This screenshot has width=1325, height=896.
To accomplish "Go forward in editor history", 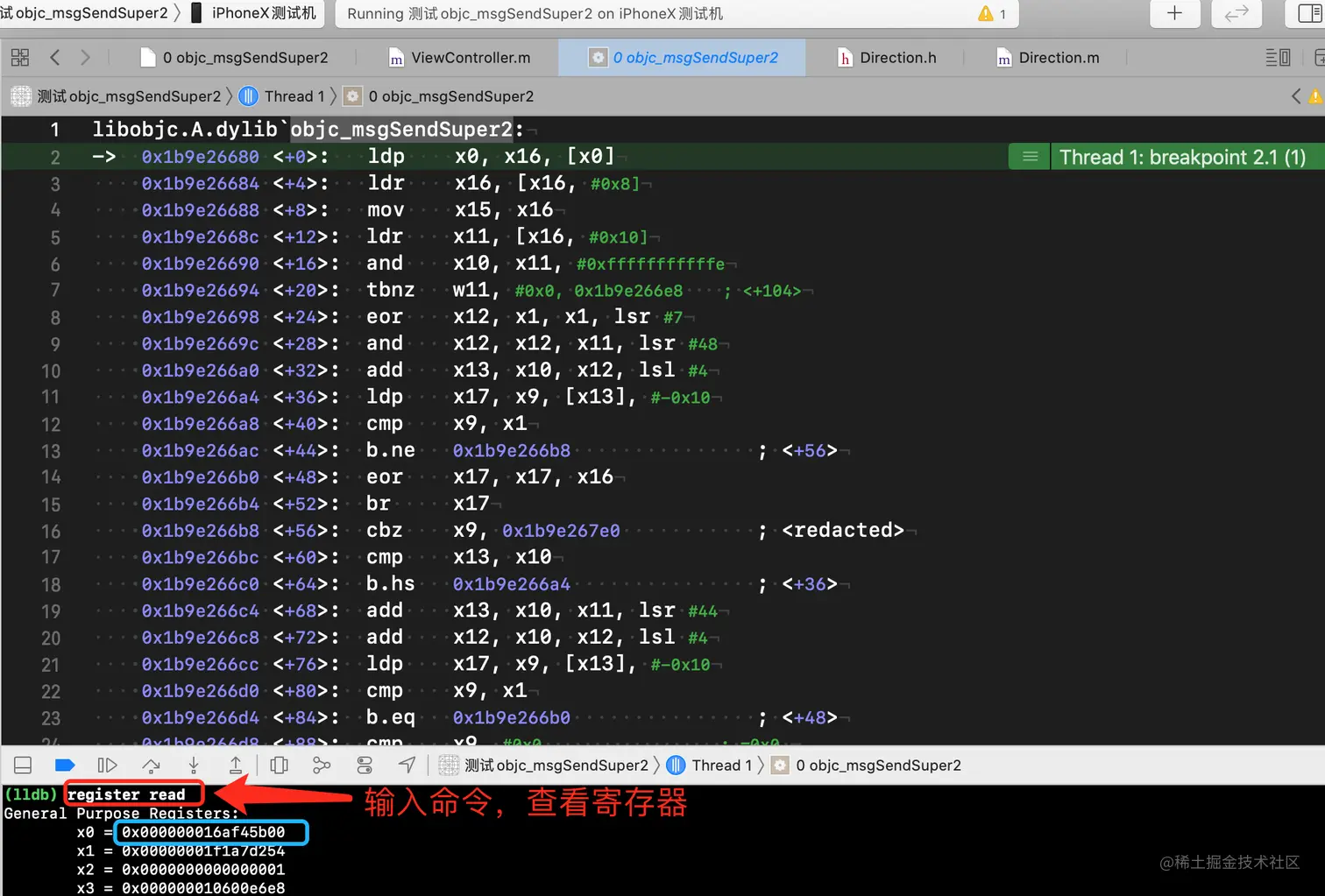I will point(85,58).
